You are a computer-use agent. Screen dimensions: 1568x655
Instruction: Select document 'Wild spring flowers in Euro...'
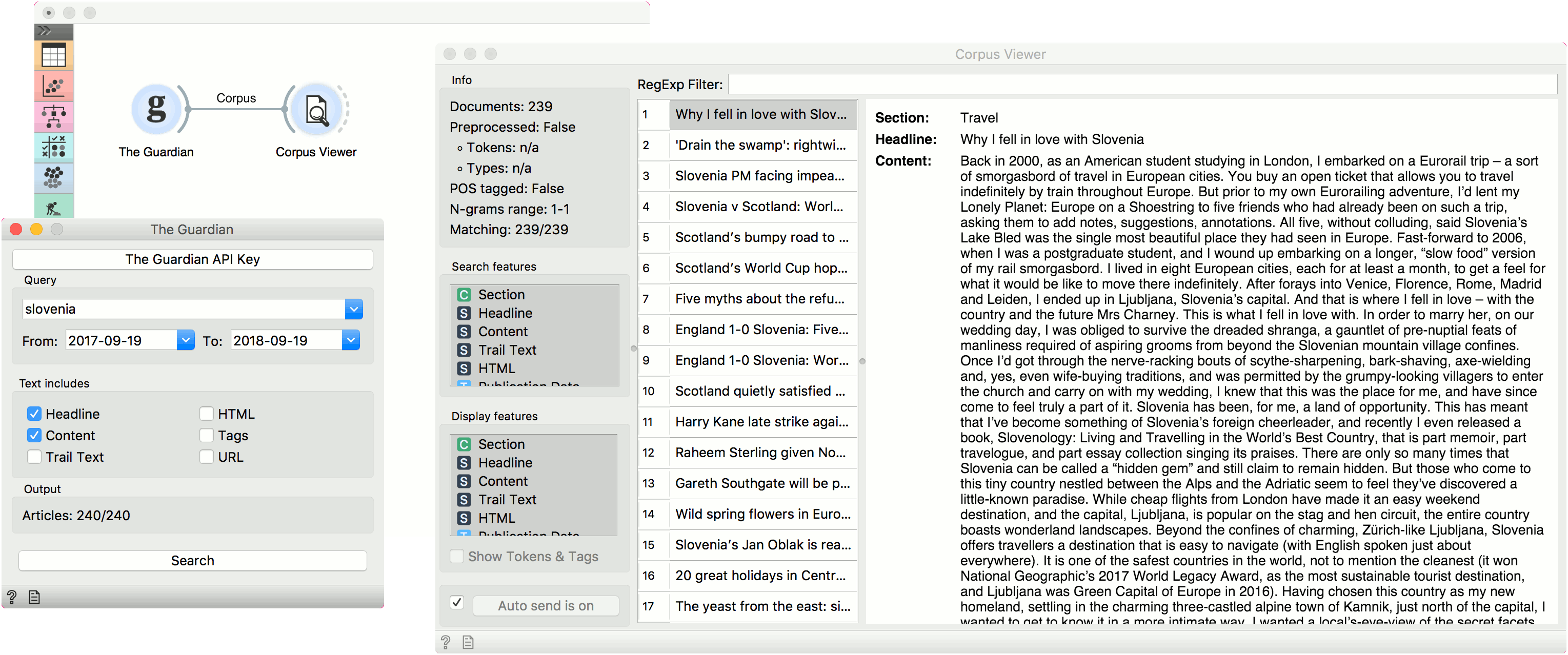coord(762,514)
